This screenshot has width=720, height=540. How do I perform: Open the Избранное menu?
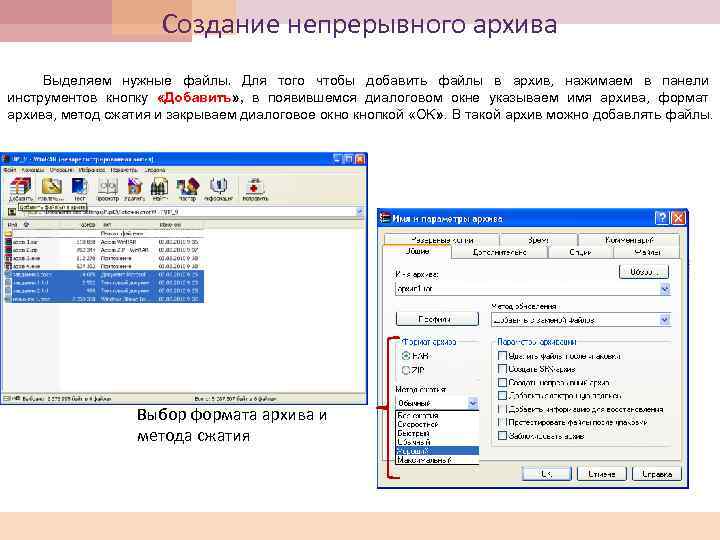point(92,170)
